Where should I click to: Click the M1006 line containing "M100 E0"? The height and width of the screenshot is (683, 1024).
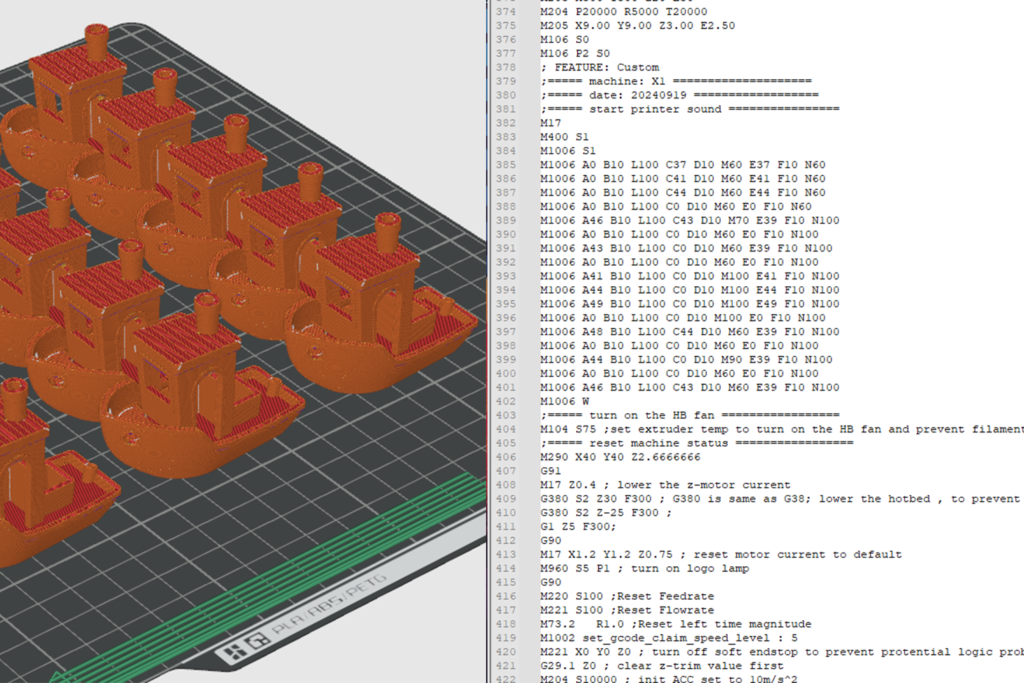tap(682, 318)
